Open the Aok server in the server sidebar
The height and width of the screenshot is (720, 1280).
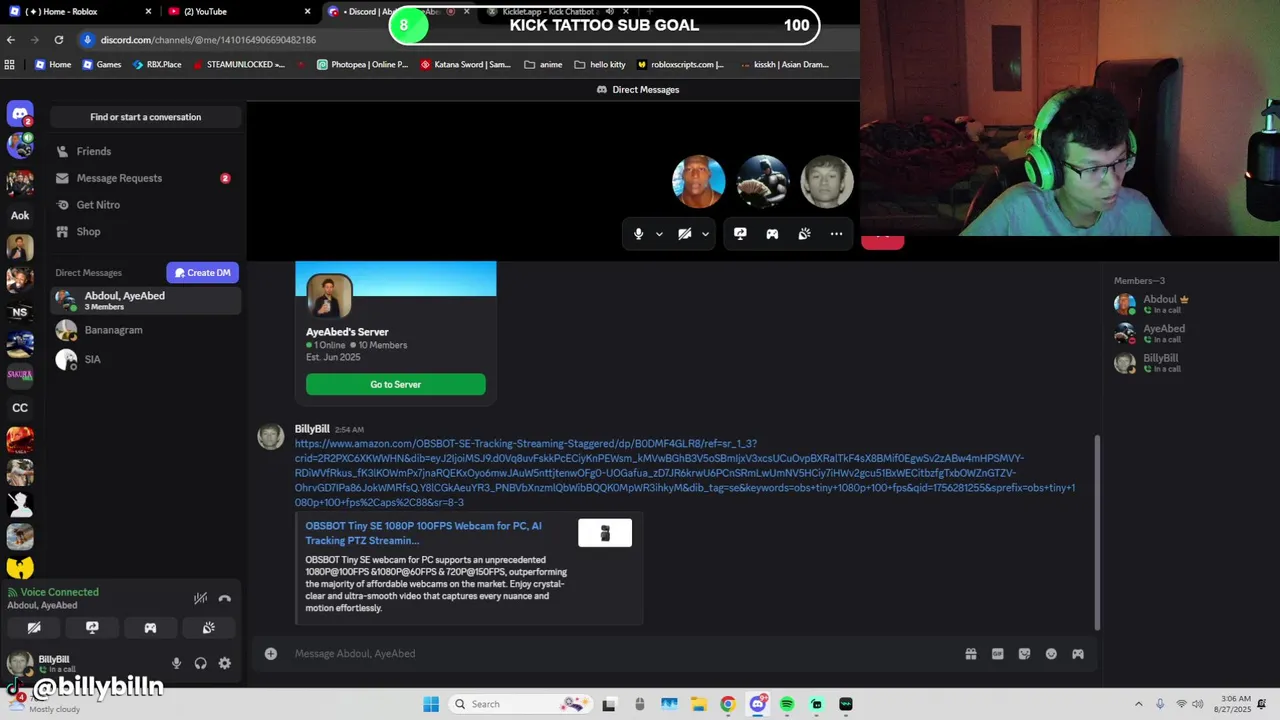click(x=20, y=215)
